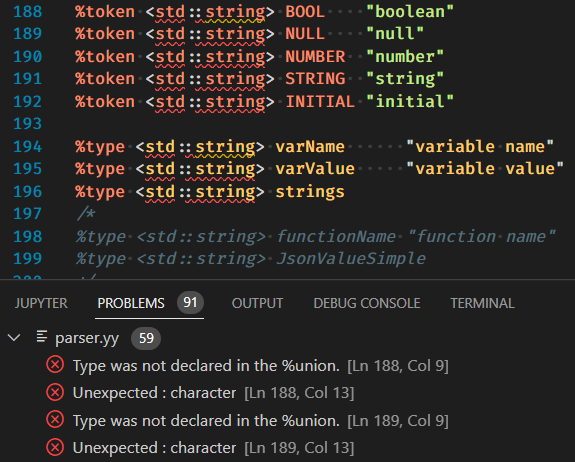Click the BOOL token name
The height and width of the screenshot is (462, 575).
pos(305,12)
